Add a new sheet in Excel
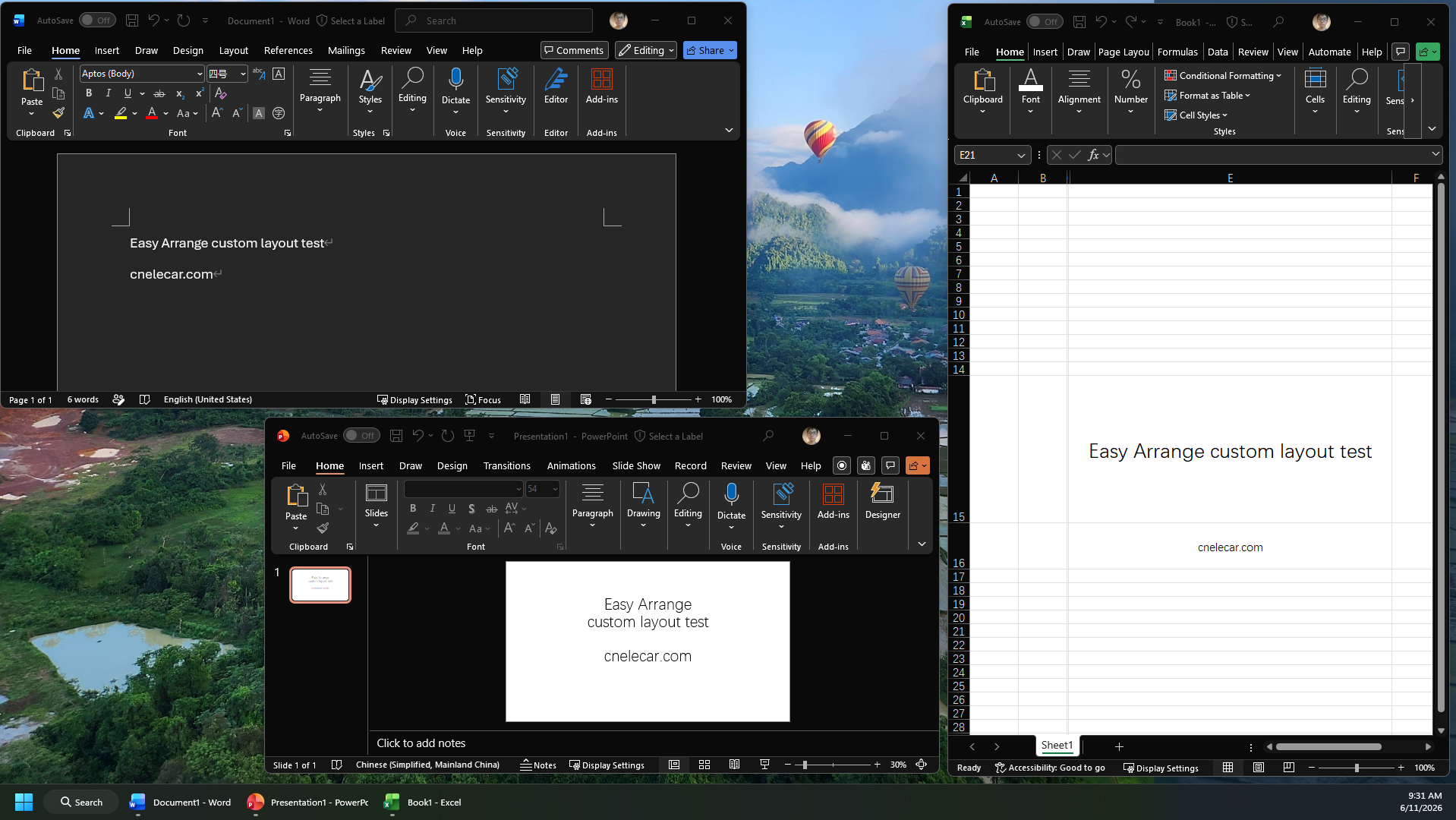 coord(1119,746)
